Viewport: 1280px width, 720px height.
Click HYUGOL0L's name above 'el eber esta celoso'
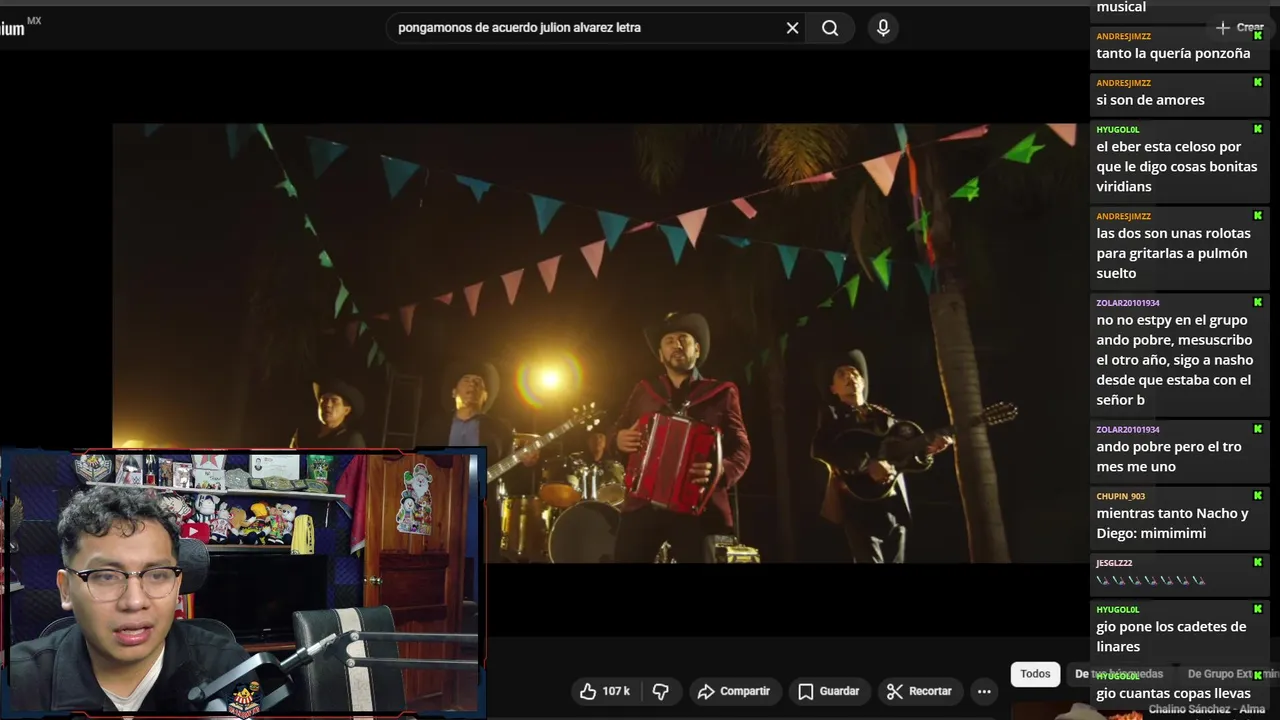(1118, 130)
